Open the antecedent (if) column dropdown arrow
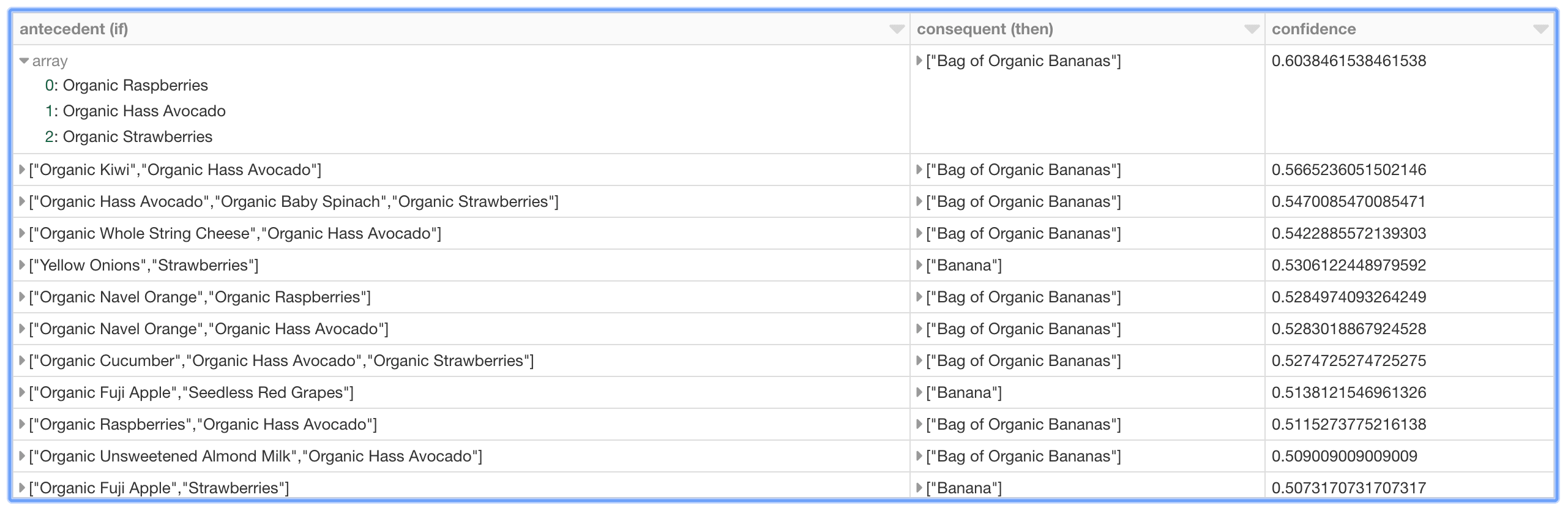1568x508 pixels. point(897,29)
